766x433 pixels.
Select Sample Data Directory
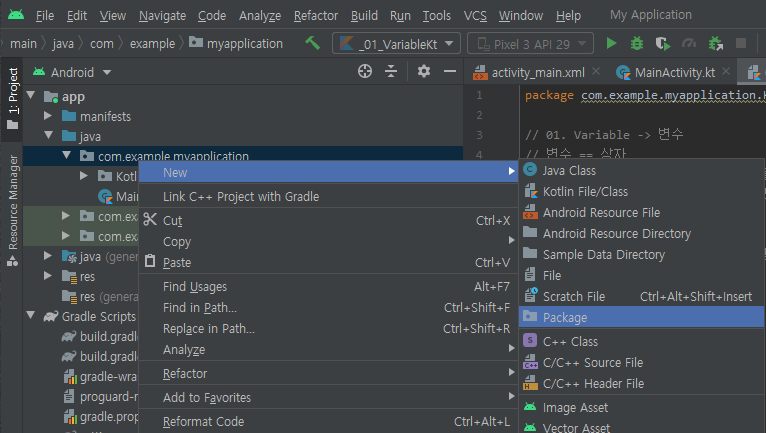pyautogui.click(x=641, y=255)
